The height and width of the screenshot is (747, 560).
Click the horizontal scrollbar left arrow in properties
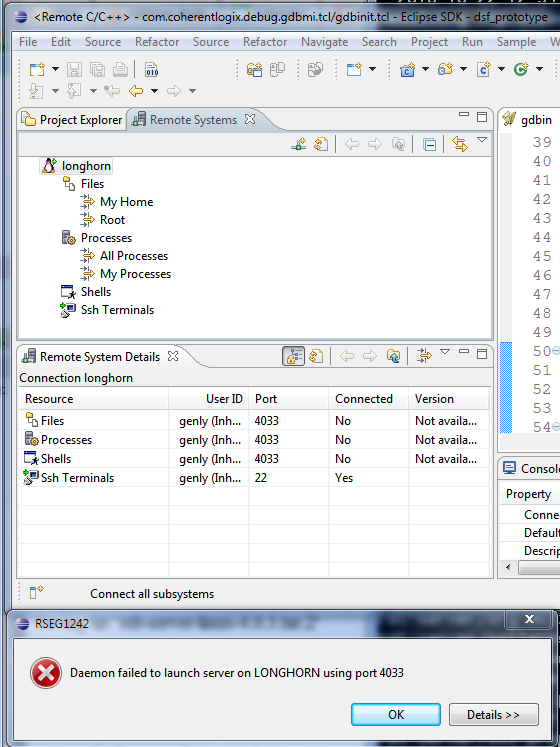(x=508, y=567)
